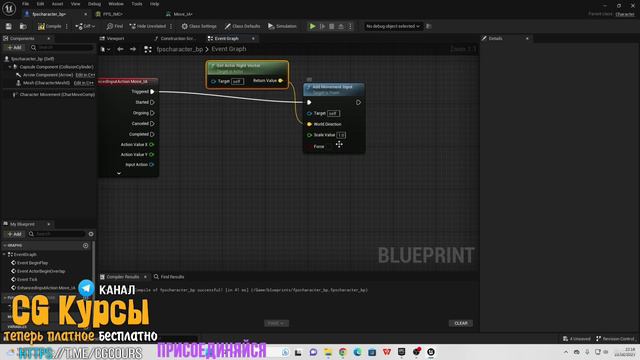640x360 pixels.
Task: Select Event Tick in the graph list
Action: (x=27, y=280)
